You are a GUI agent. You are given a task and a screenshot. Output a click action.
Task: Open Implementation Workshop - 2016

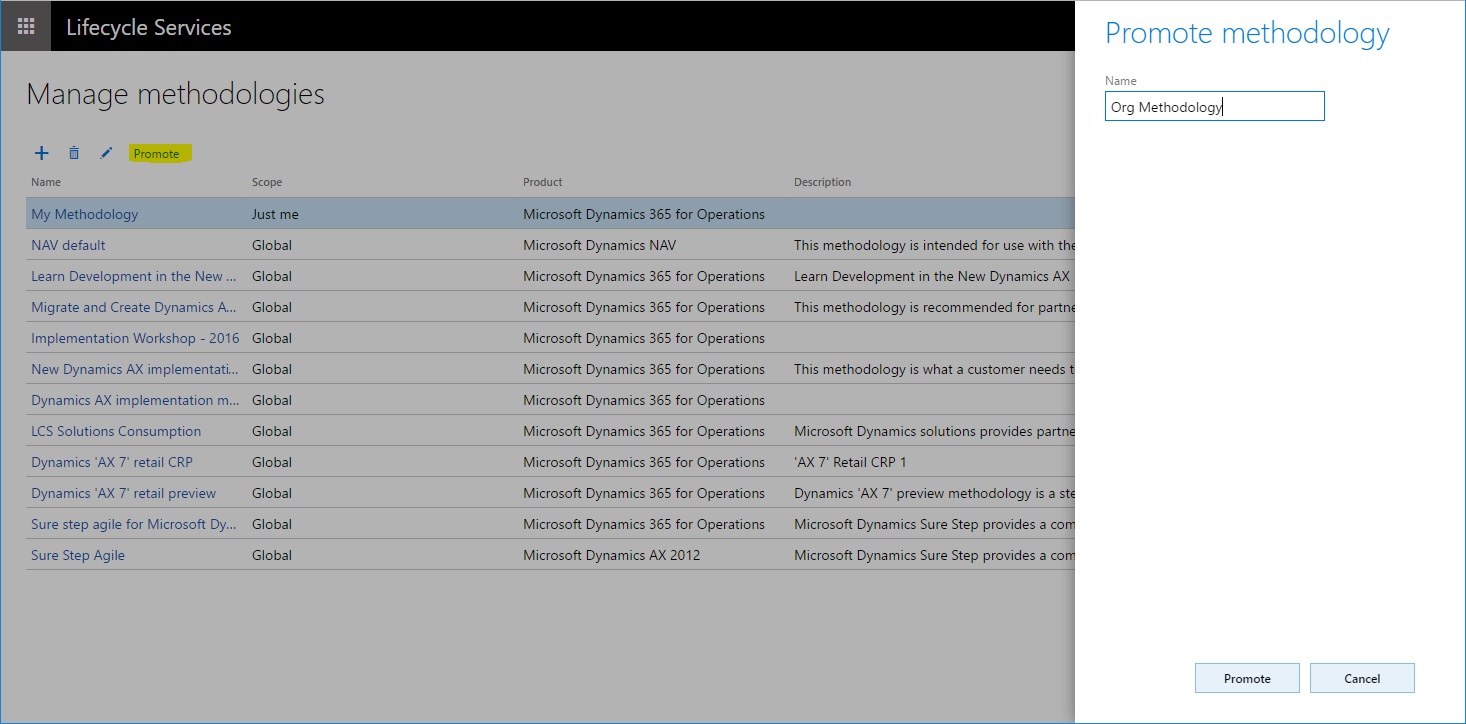[x=135, y=338]
